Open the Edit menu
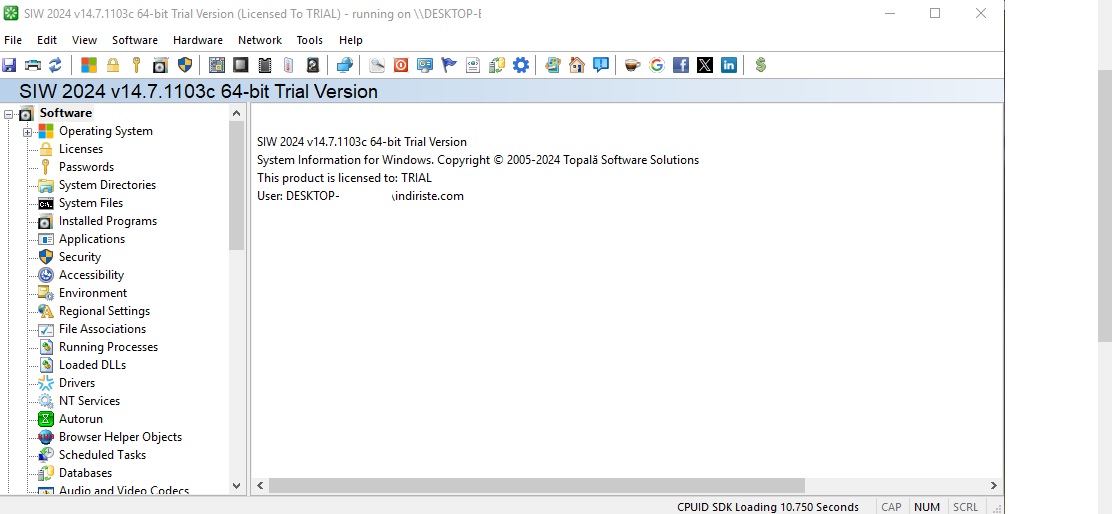The height and width of the screenshot is (514, 1112). [47, 40]
